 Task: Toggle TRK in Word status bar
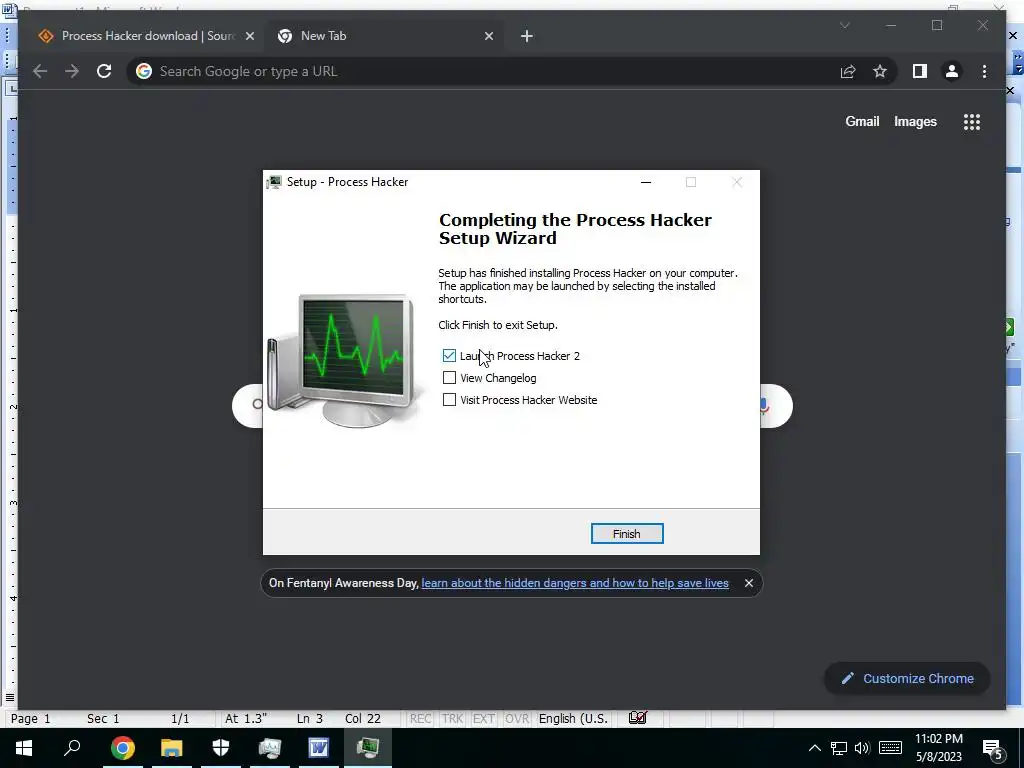(452, 718)
